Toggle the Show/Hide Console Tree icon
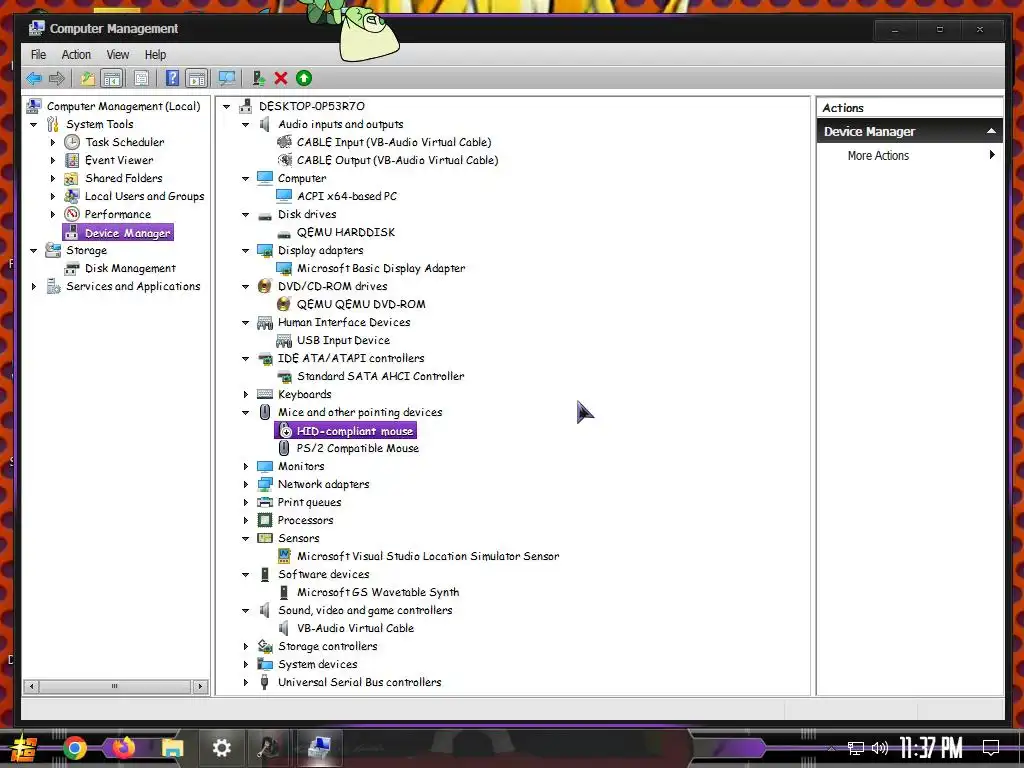Image resolution: width=1024 pixels, height=768 pixels. click(x=112, y=79)
